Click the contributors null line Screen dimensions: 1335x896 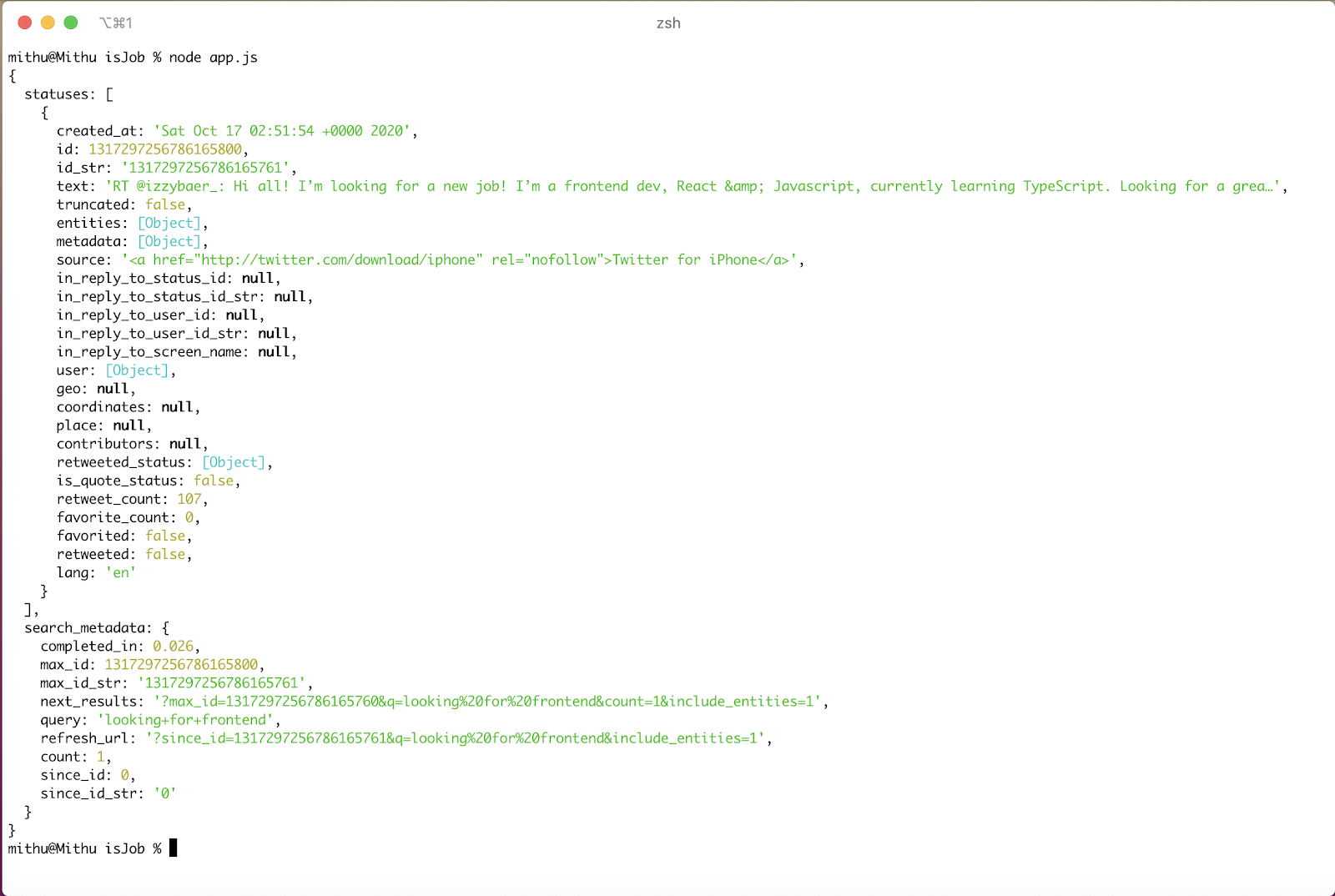coord(133,443)
